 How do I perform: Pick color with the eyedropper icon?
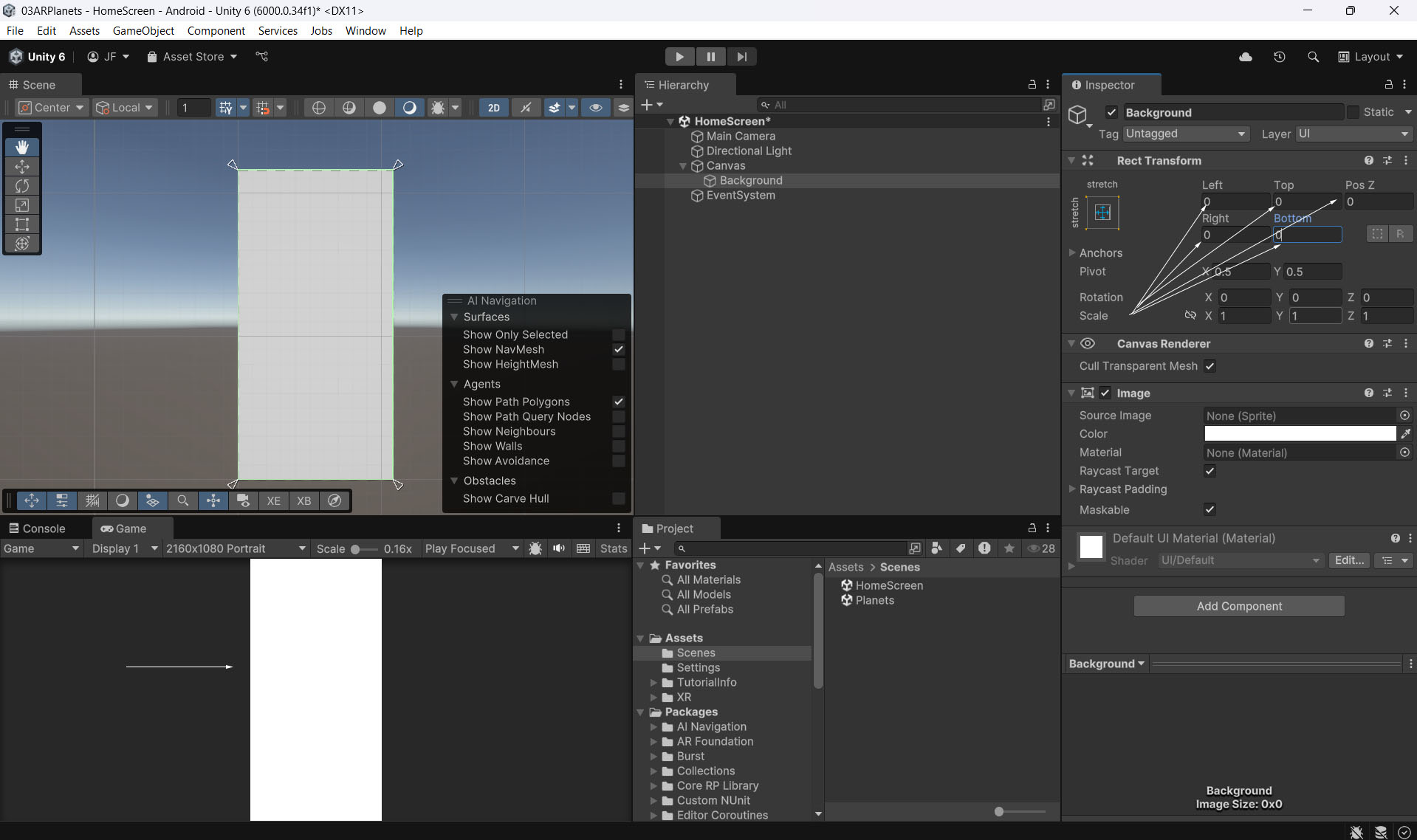[1405, 434]
